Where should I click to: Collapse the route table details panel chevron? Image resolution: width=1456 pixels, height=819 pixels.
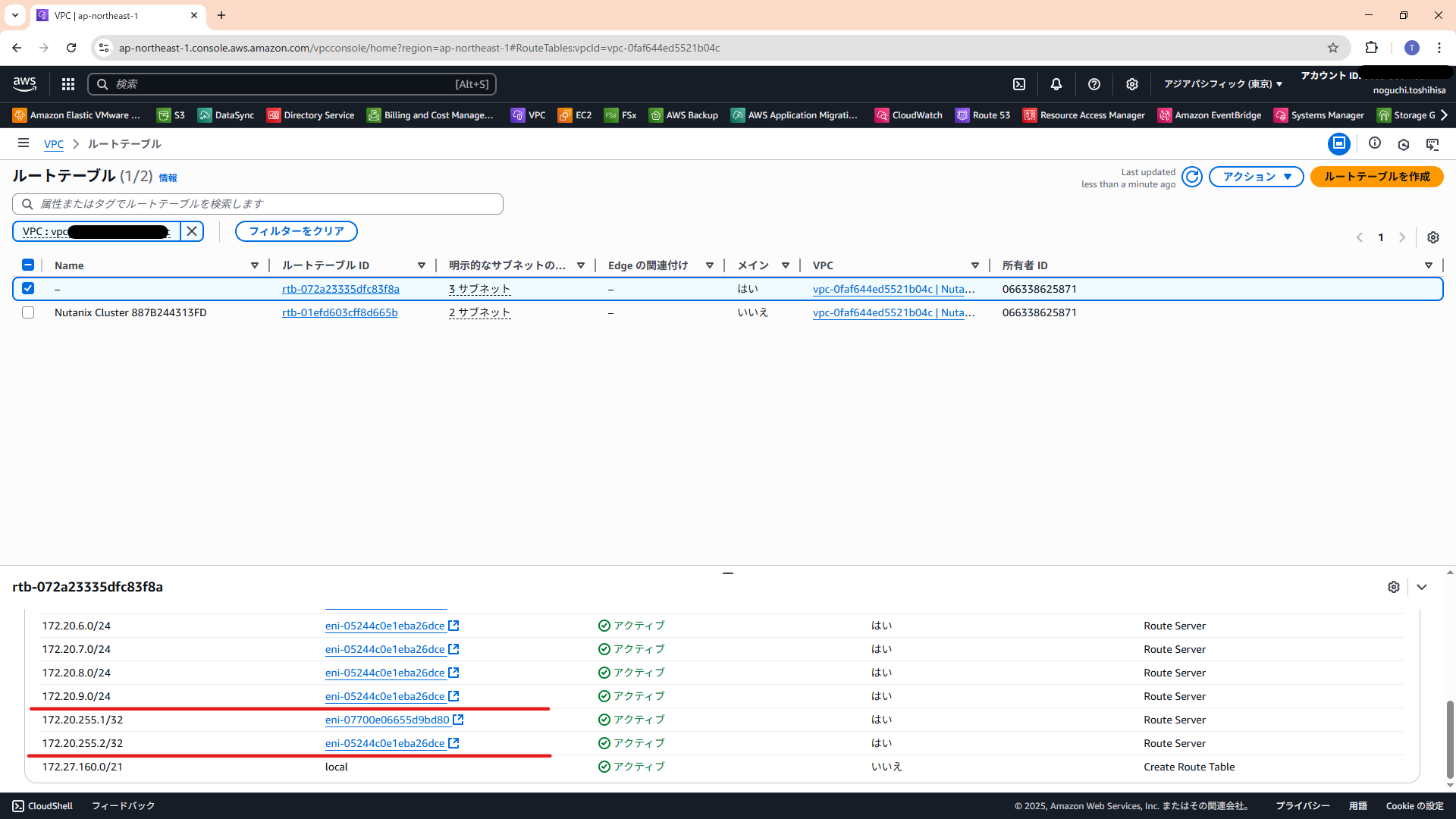coord(1422,587)
